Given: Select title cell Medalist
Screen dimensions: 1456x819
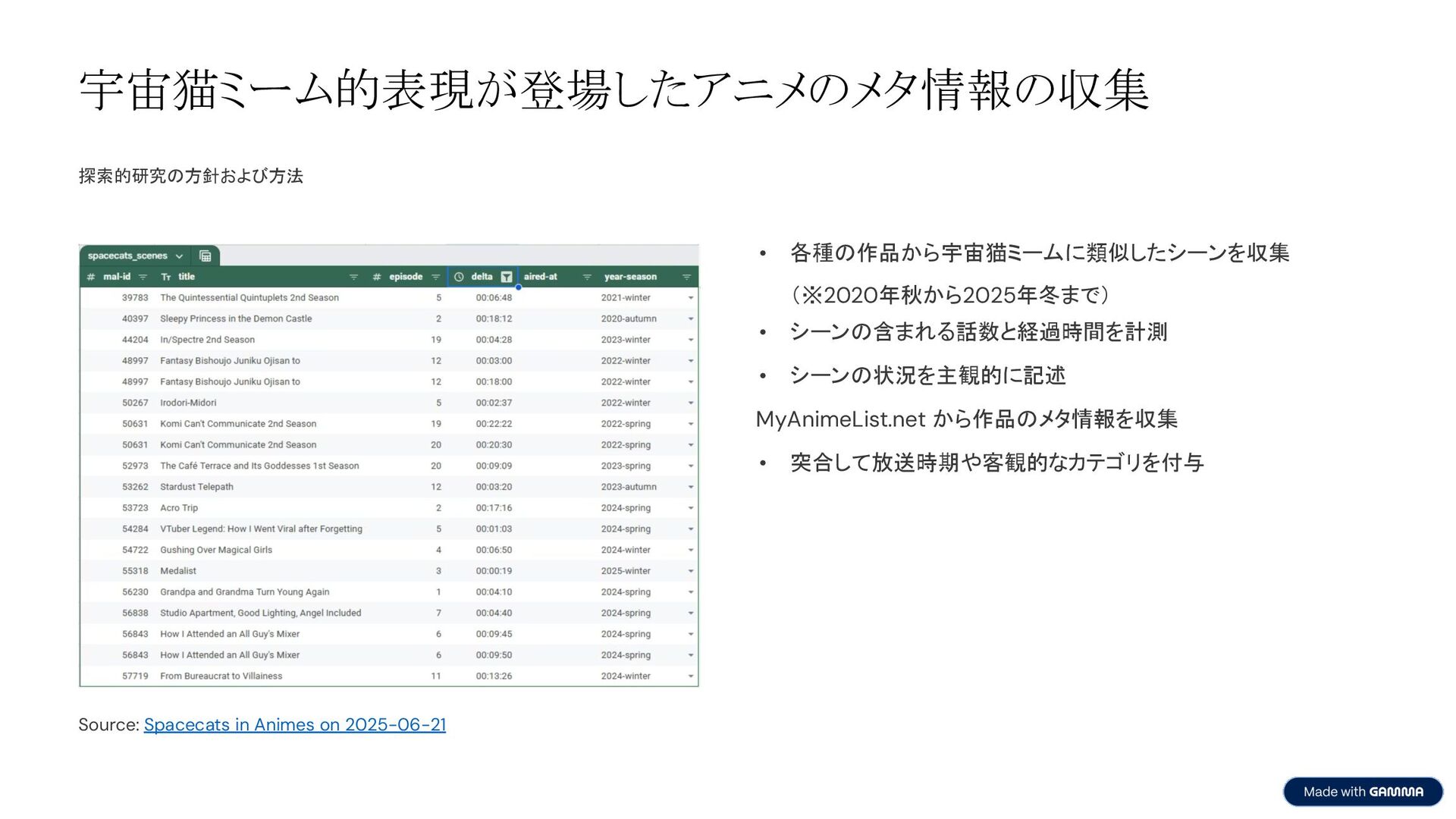Looking at the screenshot, I should (x=178, y=571).
